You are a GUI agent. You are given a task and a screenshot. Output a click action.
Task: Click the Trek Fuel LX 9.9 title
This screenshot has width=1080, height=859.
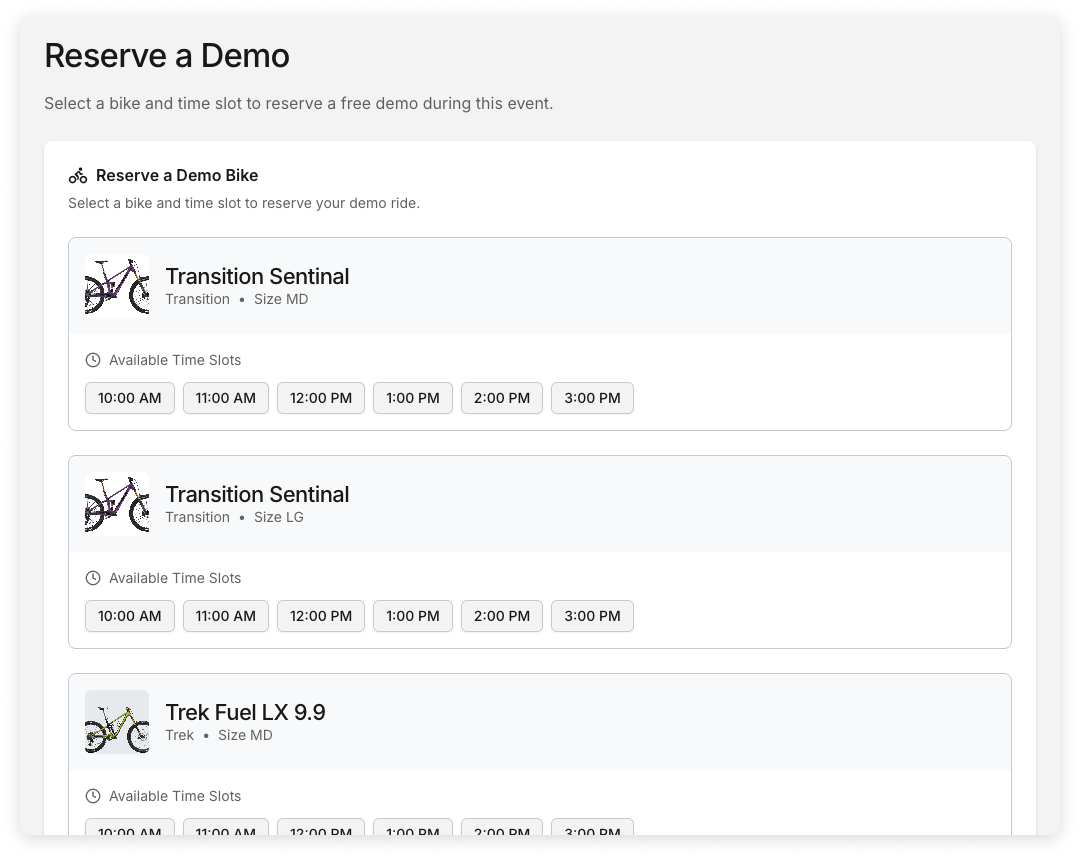pos(245,712)
